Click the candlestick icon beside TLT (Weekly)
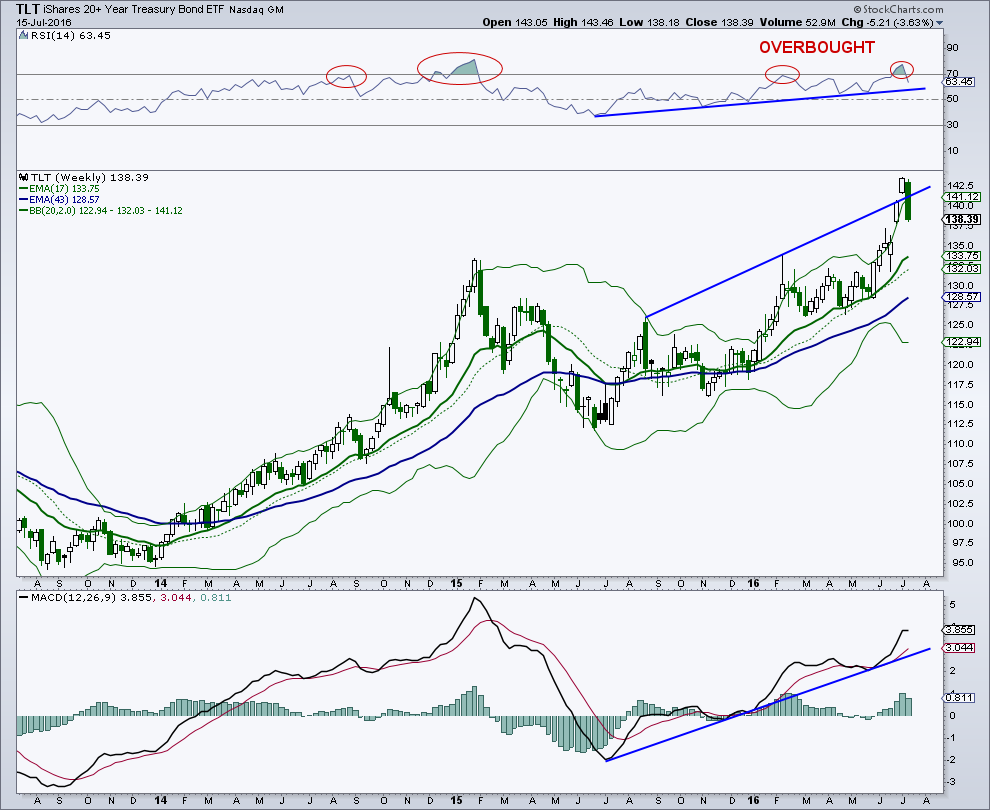The width and height of the screenshot is (990, 810). pyautogui.click(x=23, y=177)
